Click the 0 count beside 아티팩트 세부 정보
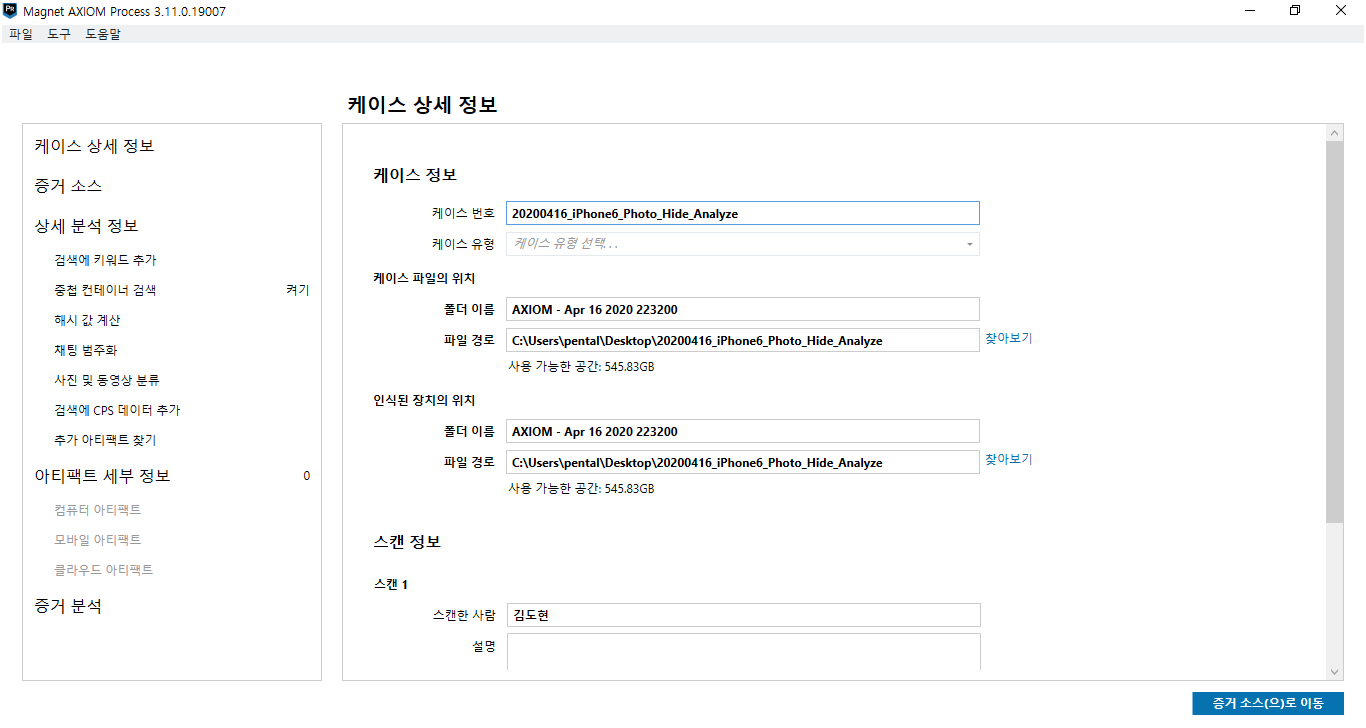 point(307,476)
